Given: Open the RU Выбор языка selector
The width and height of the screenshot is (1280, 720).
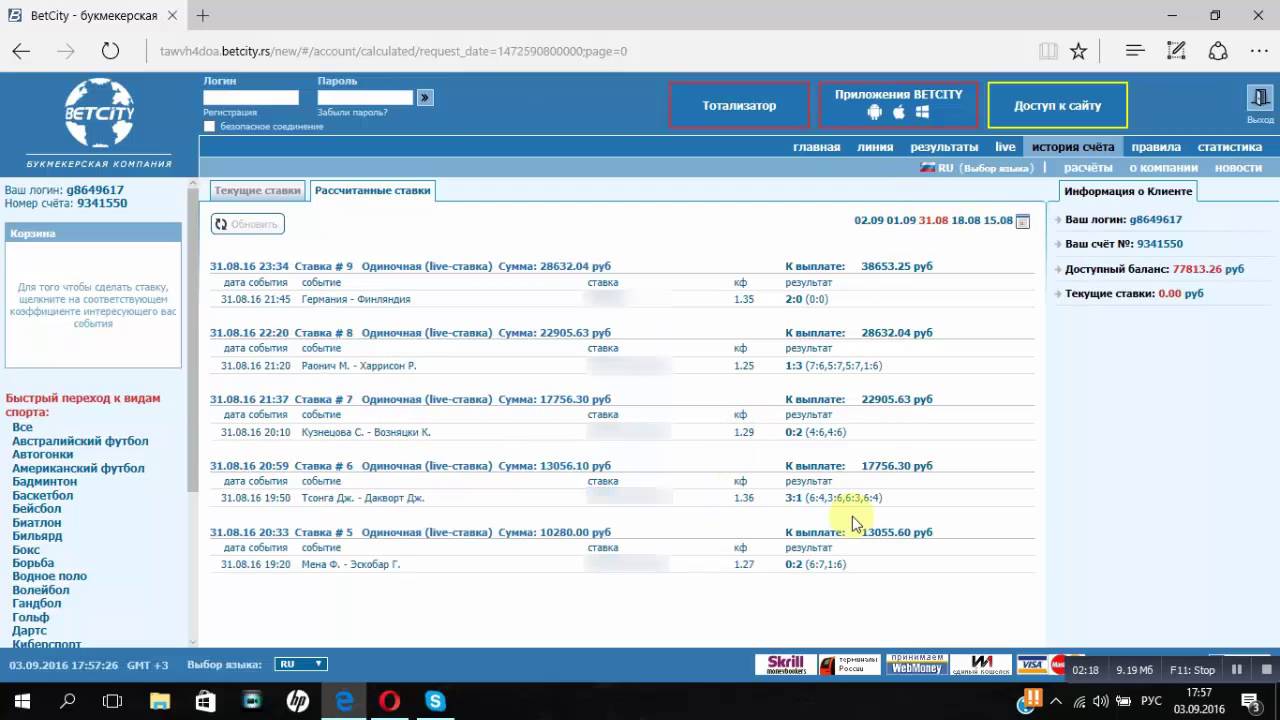Looking at the screenshot, I should click(976, 168).
